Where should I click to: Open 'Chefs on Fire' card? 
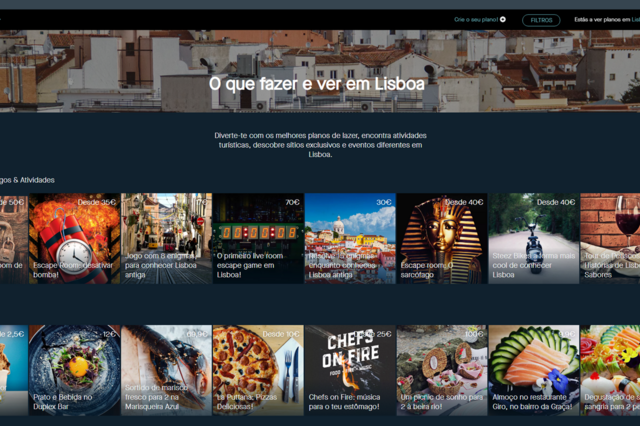click(350, 370)
